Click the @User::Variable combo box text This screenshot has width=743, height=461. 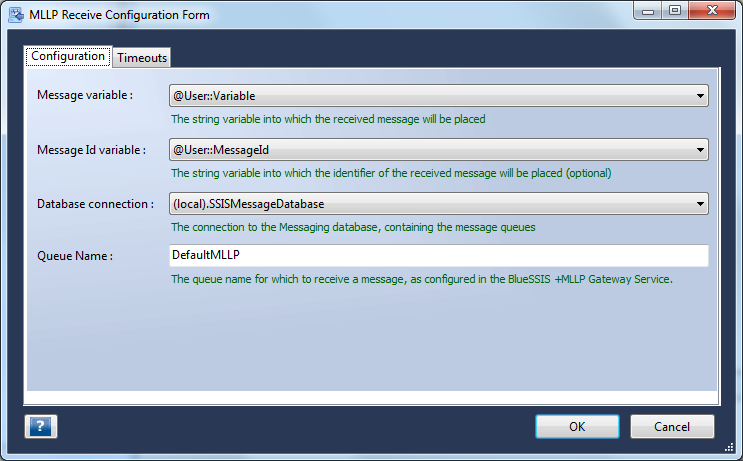[214, 96]
